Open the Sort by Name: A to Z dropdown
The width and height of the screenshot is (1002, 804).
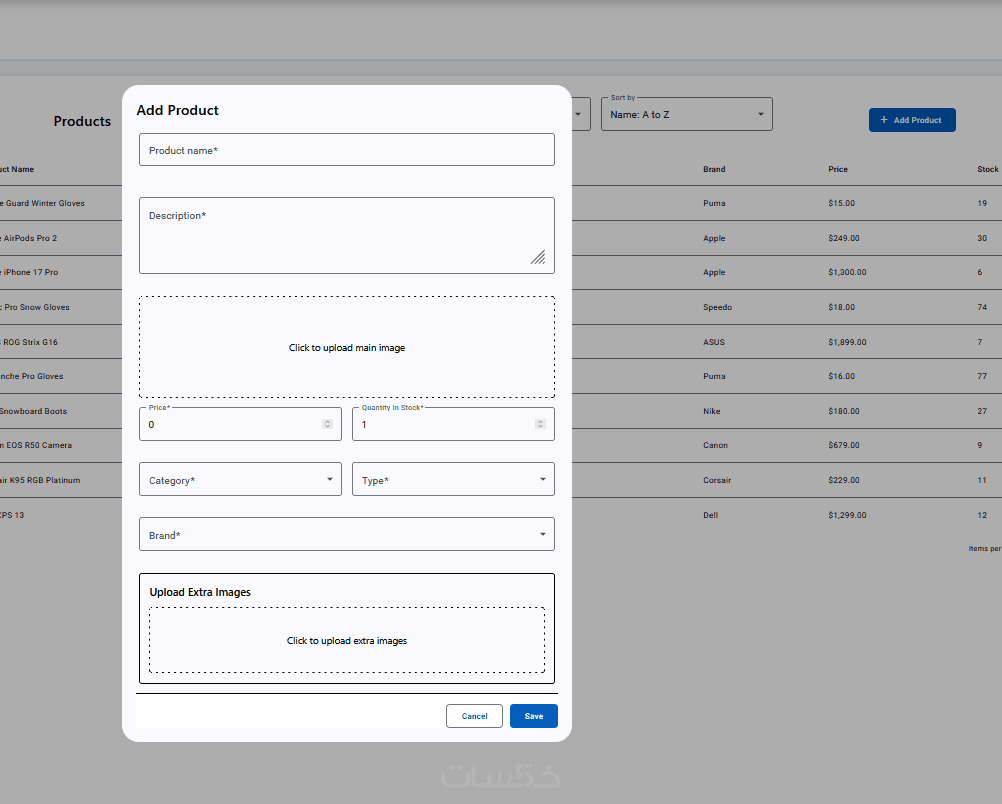pos(686,114)
